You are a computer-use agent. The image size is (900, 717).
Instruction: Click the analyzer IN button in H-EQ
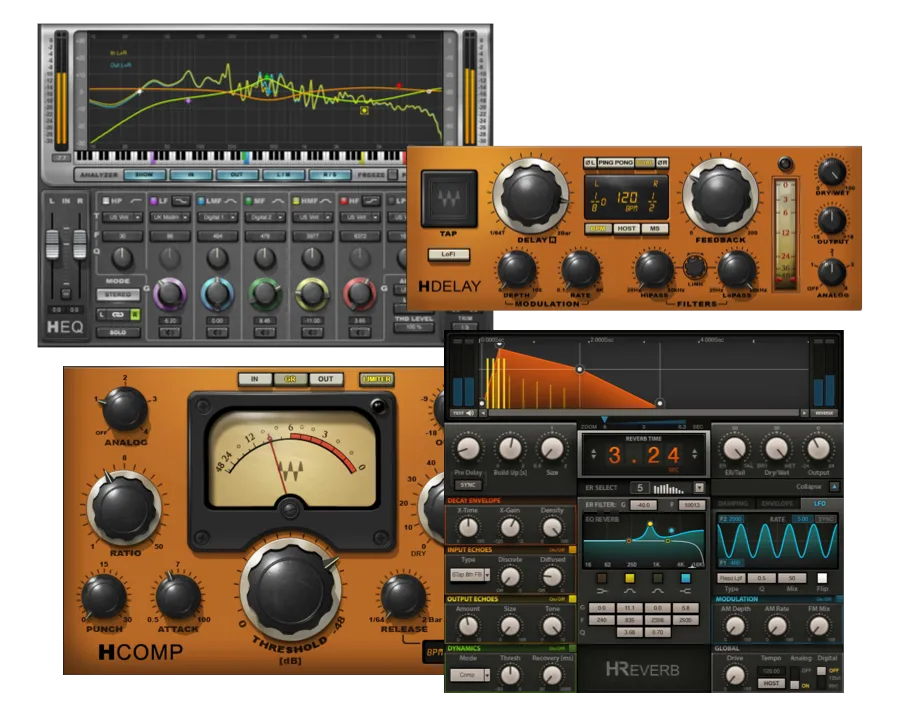[x=191, y=175]
